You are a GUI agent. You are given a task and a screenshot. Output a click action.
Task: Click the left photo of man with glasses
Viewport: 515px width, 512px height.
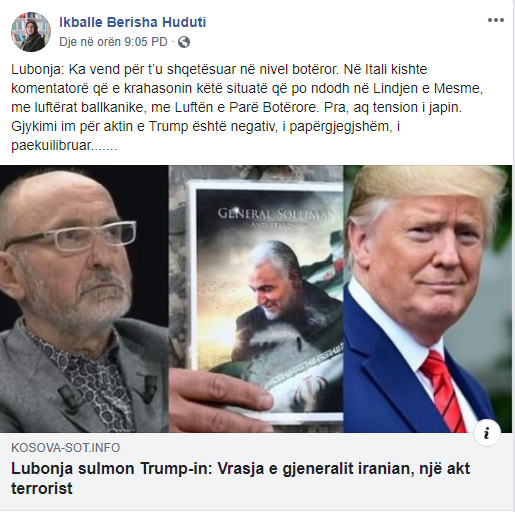84,299
